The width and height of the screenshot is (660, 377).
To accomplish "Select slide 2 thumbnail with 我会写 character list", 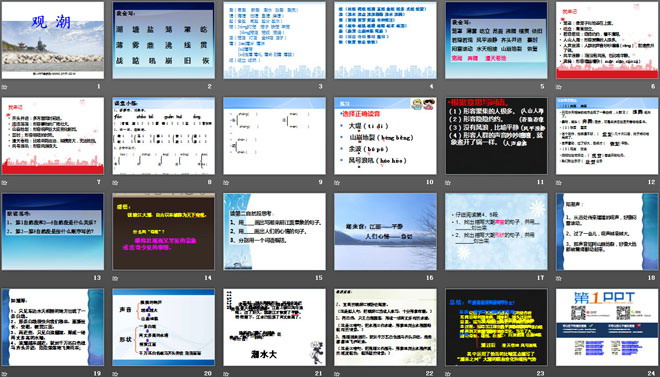I will (163, 40).
